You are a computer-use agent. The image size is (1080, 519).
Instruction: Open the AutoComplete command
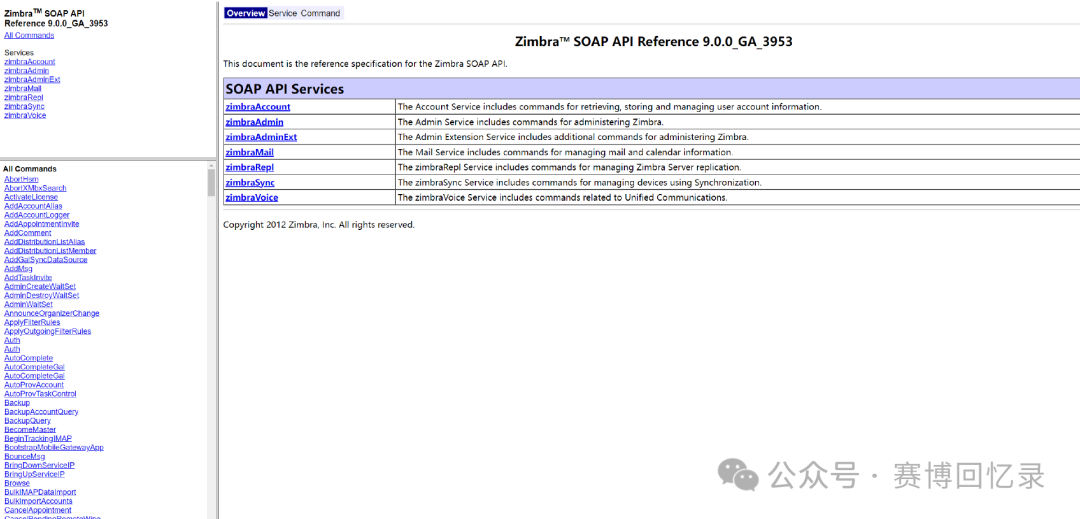(x=28, y=358)
